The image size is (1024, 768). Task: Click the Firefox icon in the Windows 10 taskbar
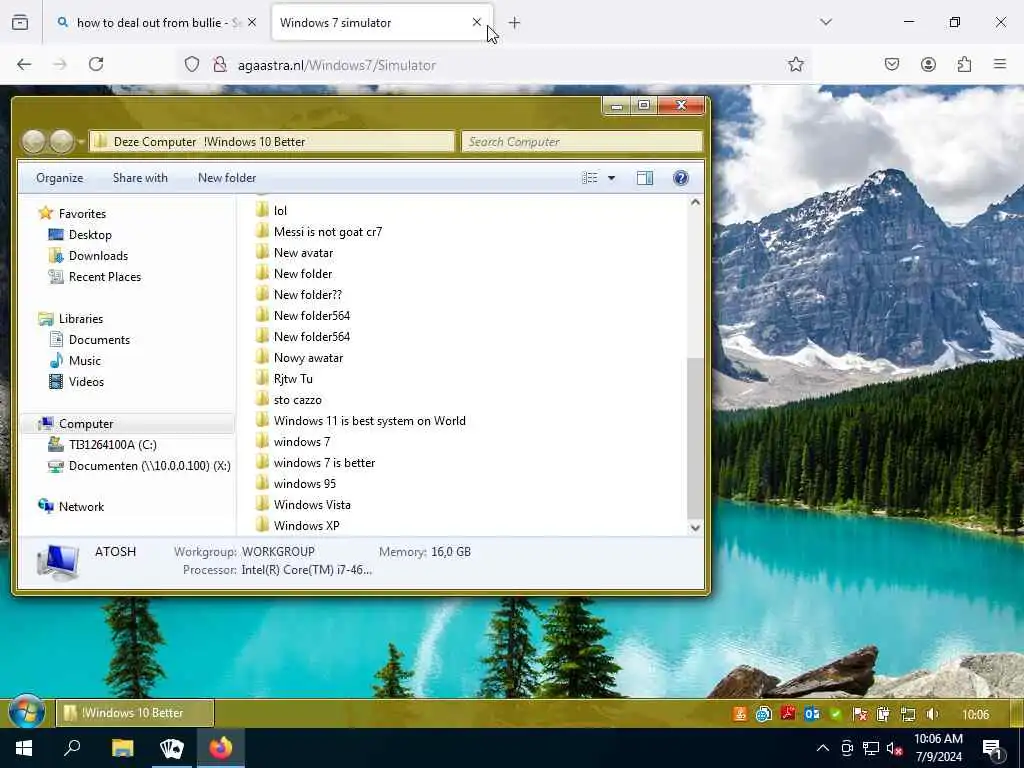221,748
